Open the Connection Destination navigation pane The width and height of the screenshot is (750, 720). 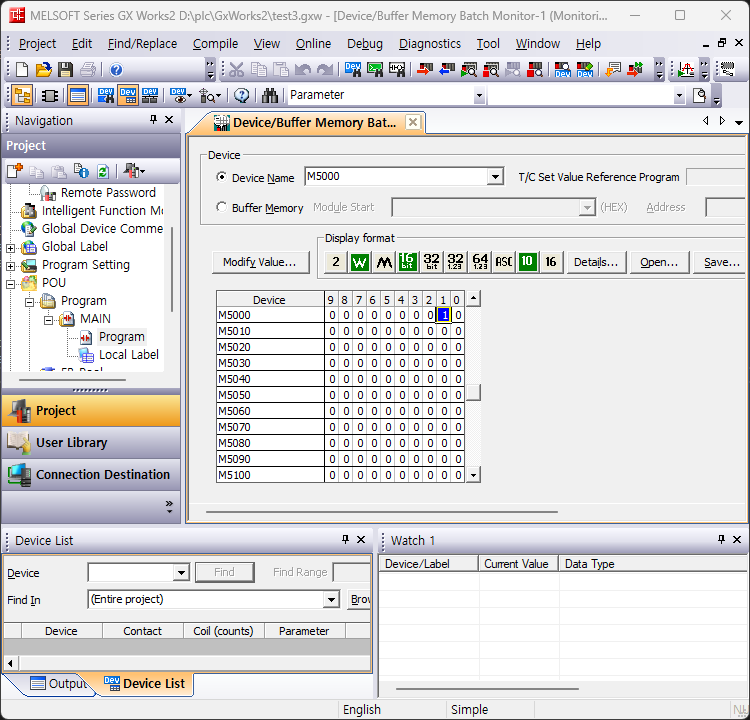click(x=91, y=475)
